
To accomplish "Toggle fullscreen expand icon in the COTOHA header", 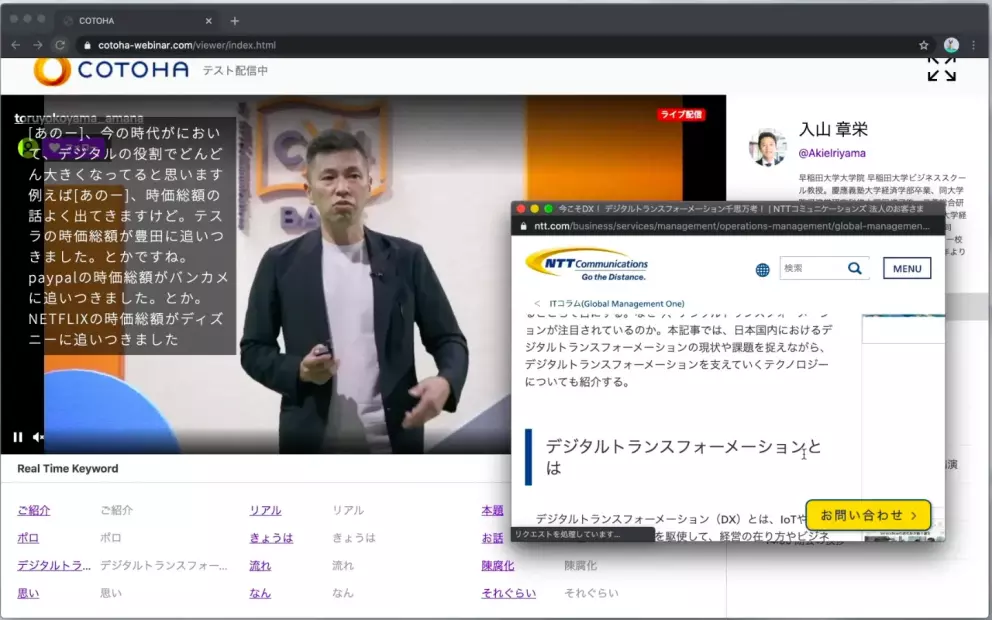I will (941, 69).
